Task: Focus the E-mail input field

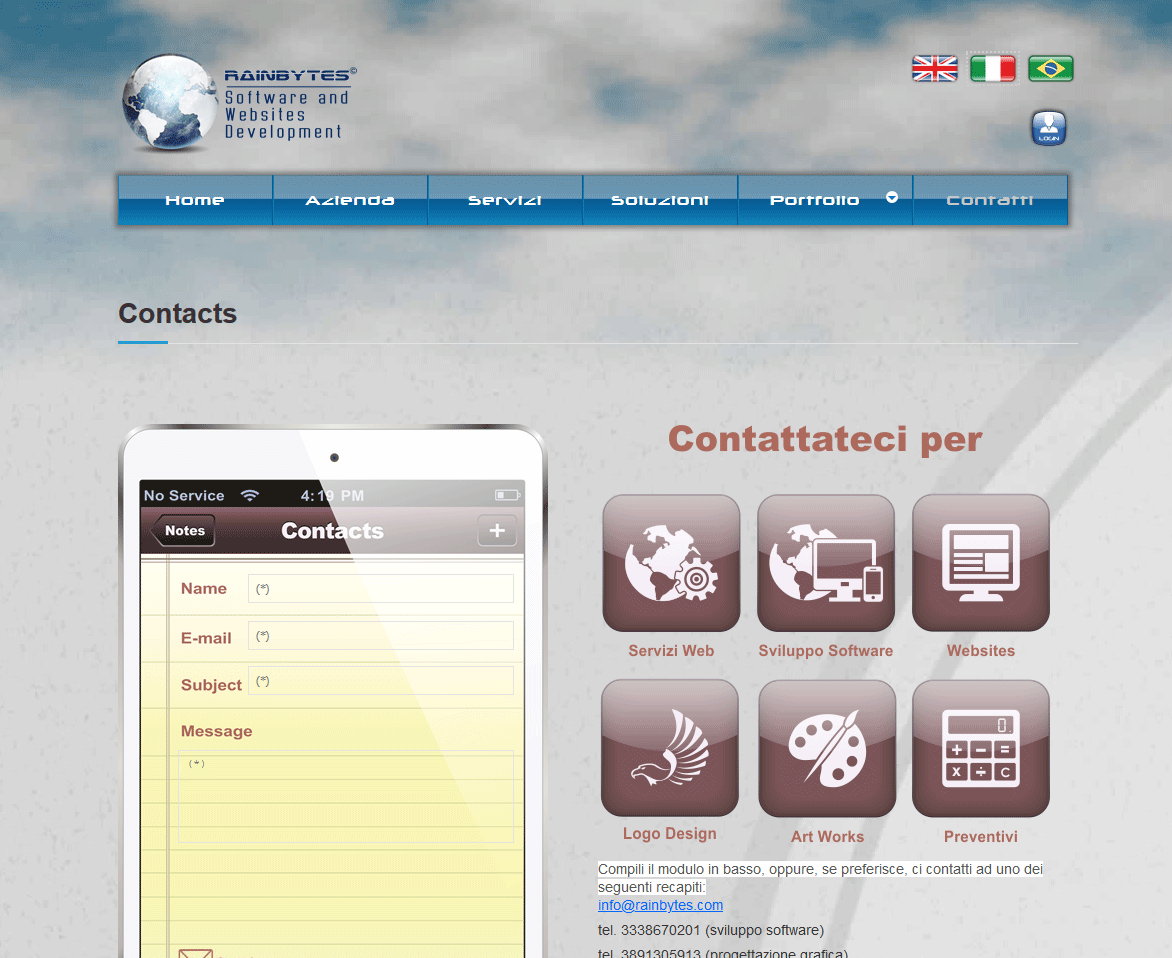Action: (381, 636)
